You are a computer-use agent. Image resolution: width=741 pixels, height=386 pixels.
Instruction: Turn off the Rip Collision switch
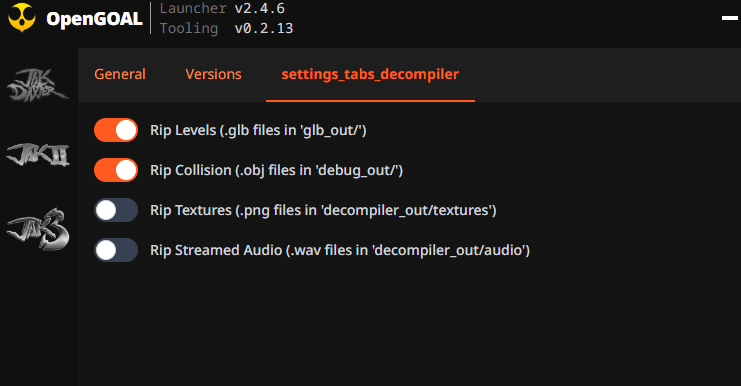click(116, 170)
